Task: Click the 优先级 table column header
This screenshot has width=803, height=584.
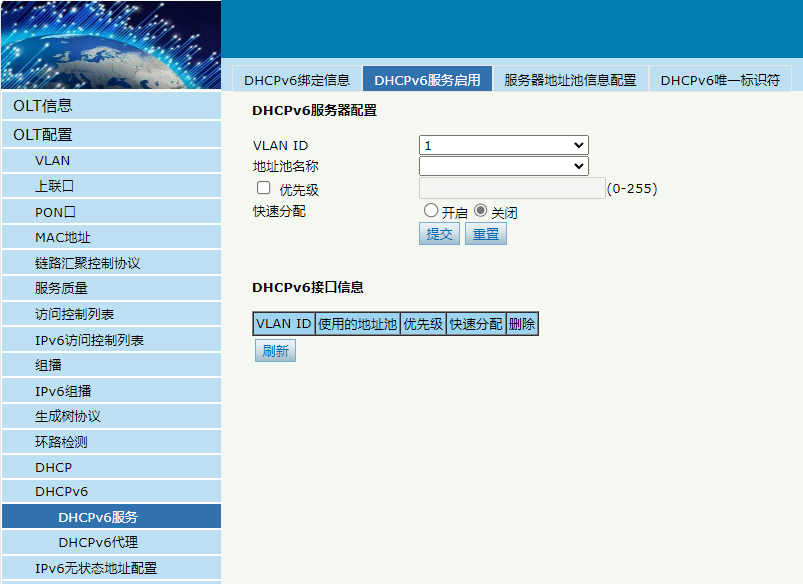Action: click(423, 324)
